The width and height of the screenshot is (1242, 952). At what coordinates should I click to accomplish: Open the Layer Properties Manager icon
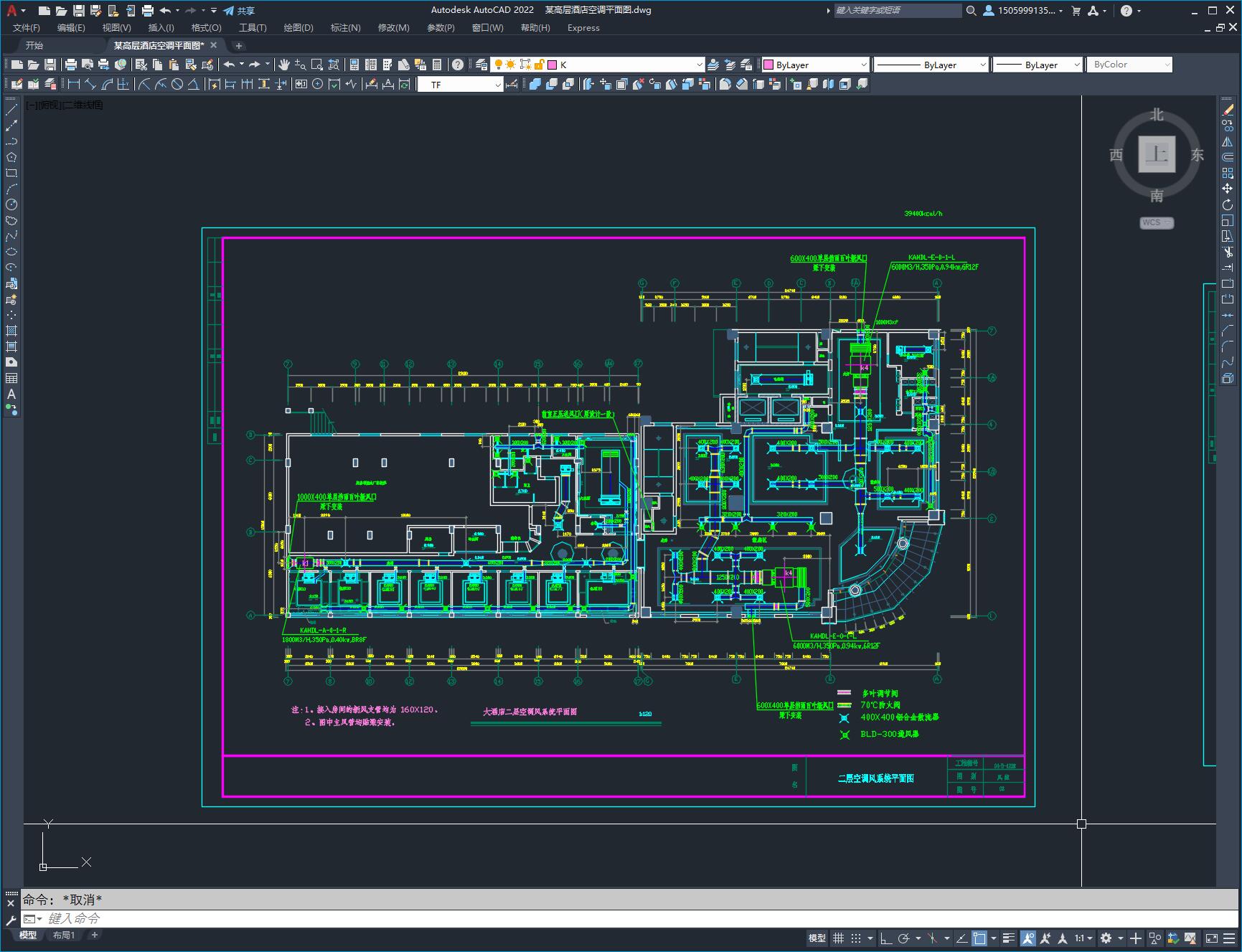(x=481, y=65)
